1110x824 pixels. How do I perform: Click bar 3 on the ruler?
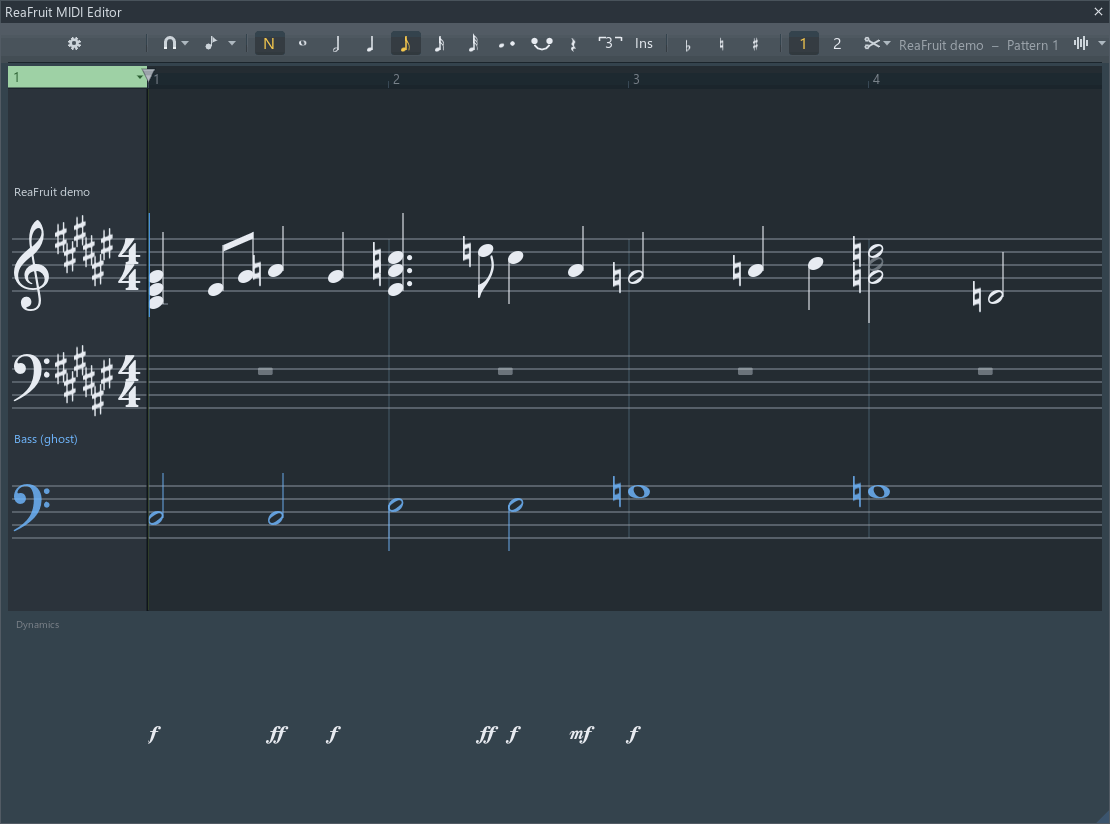[636, 79]
